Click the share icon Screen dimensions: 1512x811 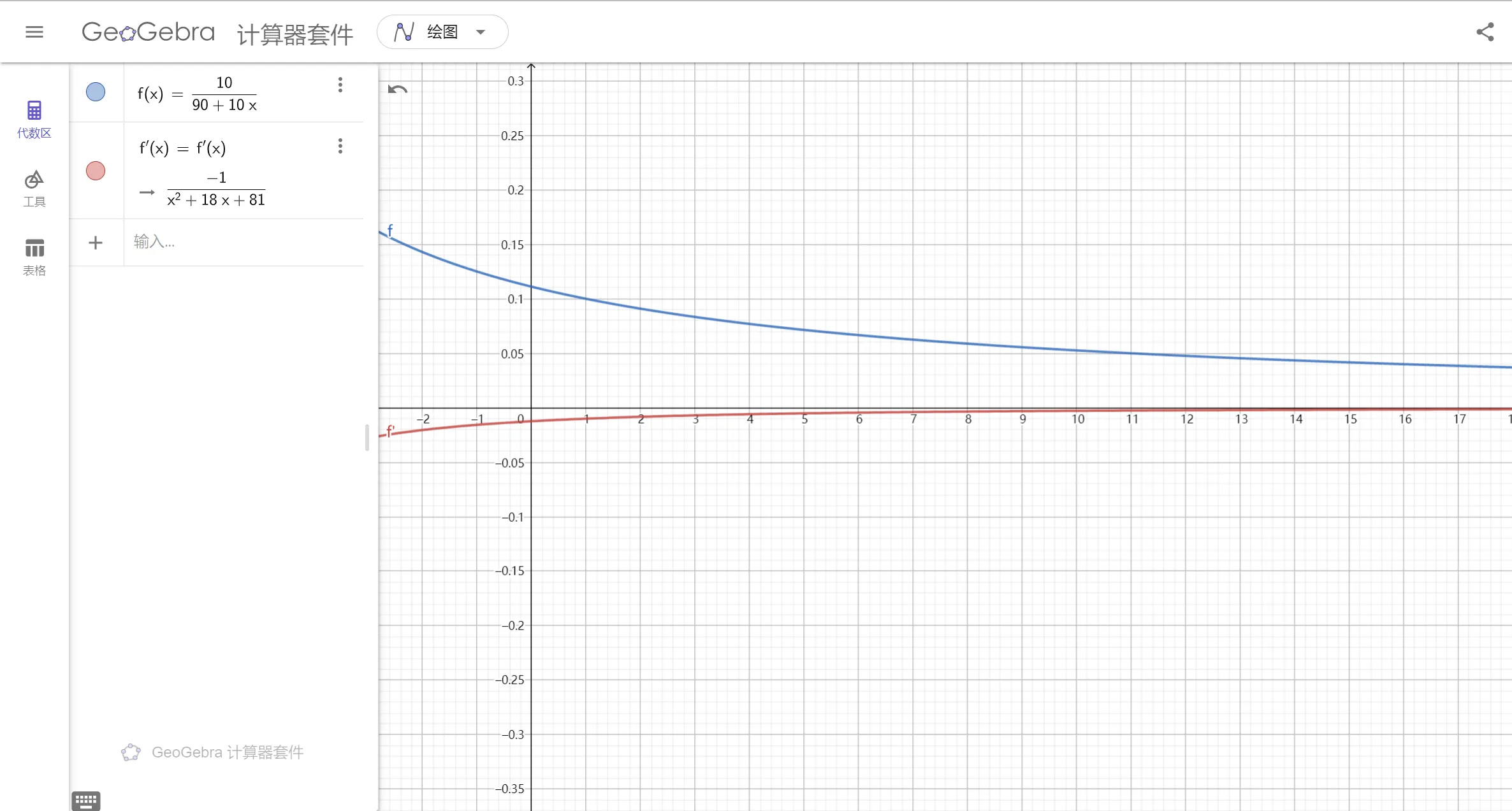(1485, 32)
